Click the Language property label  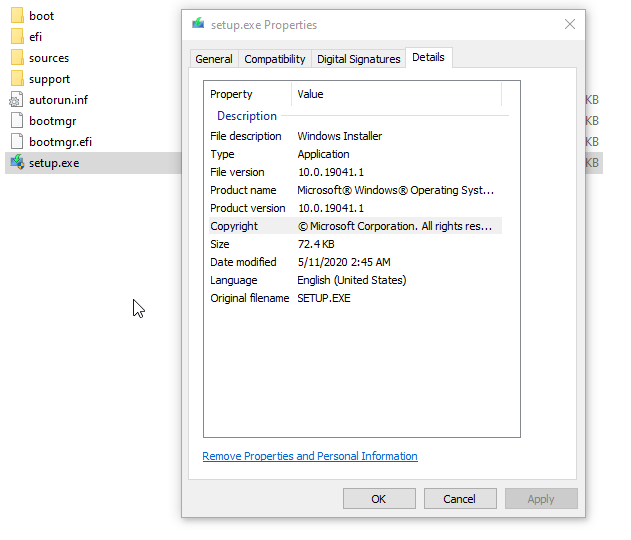click(x=233, y=280)
